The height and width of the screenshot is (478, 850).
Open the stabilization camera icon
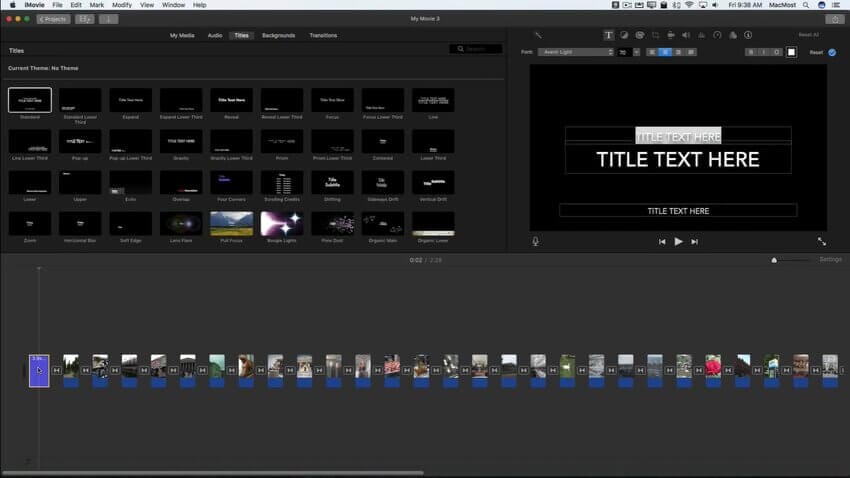(671, 35)
